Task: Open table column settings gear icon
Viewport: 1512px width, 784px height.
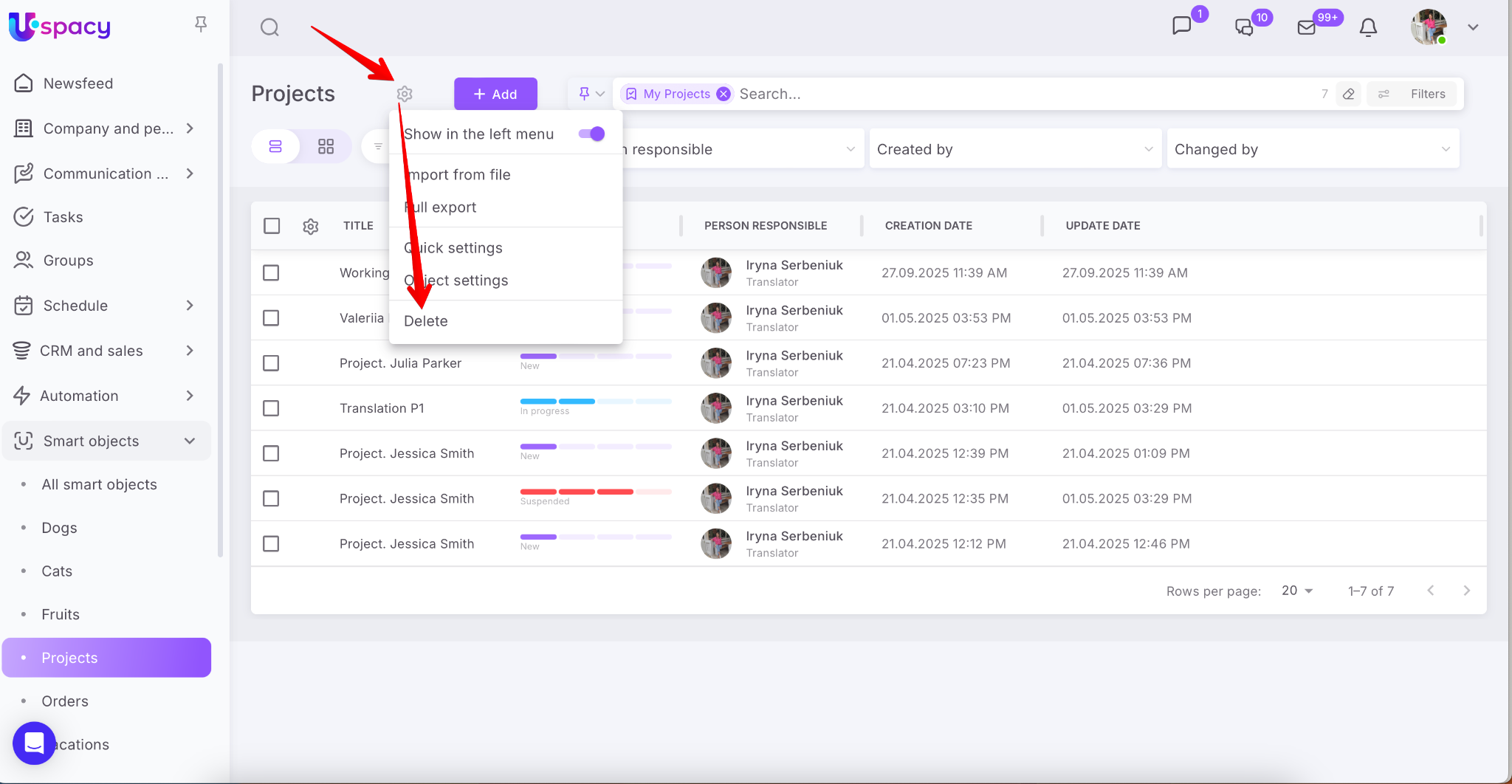Action: coord(311,226)
